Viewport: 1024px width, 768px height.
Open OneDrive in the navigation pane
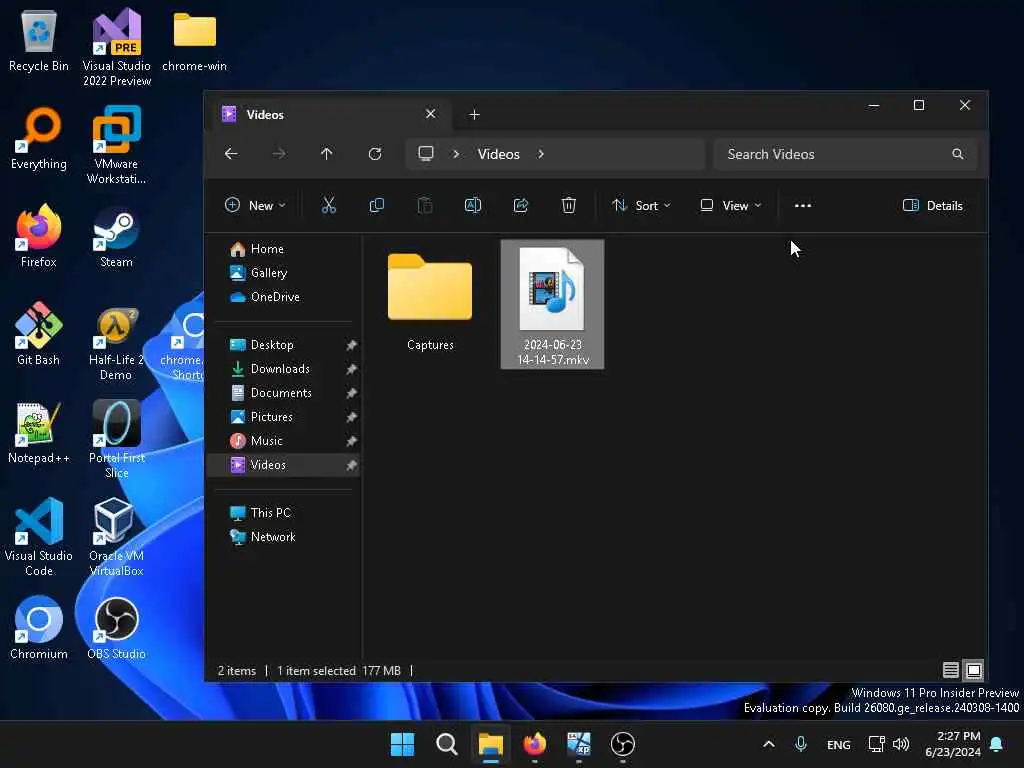tap(284, 296)
